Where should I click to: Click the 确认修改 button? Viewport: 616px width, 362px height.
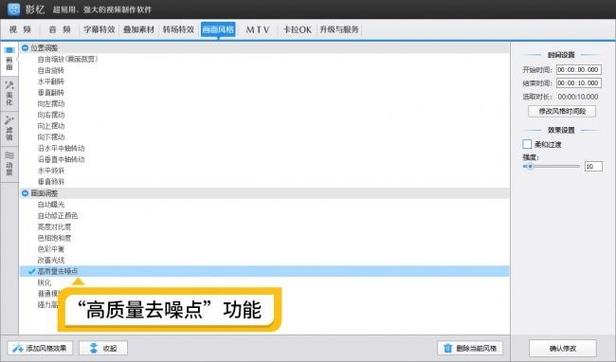point(563,348)
